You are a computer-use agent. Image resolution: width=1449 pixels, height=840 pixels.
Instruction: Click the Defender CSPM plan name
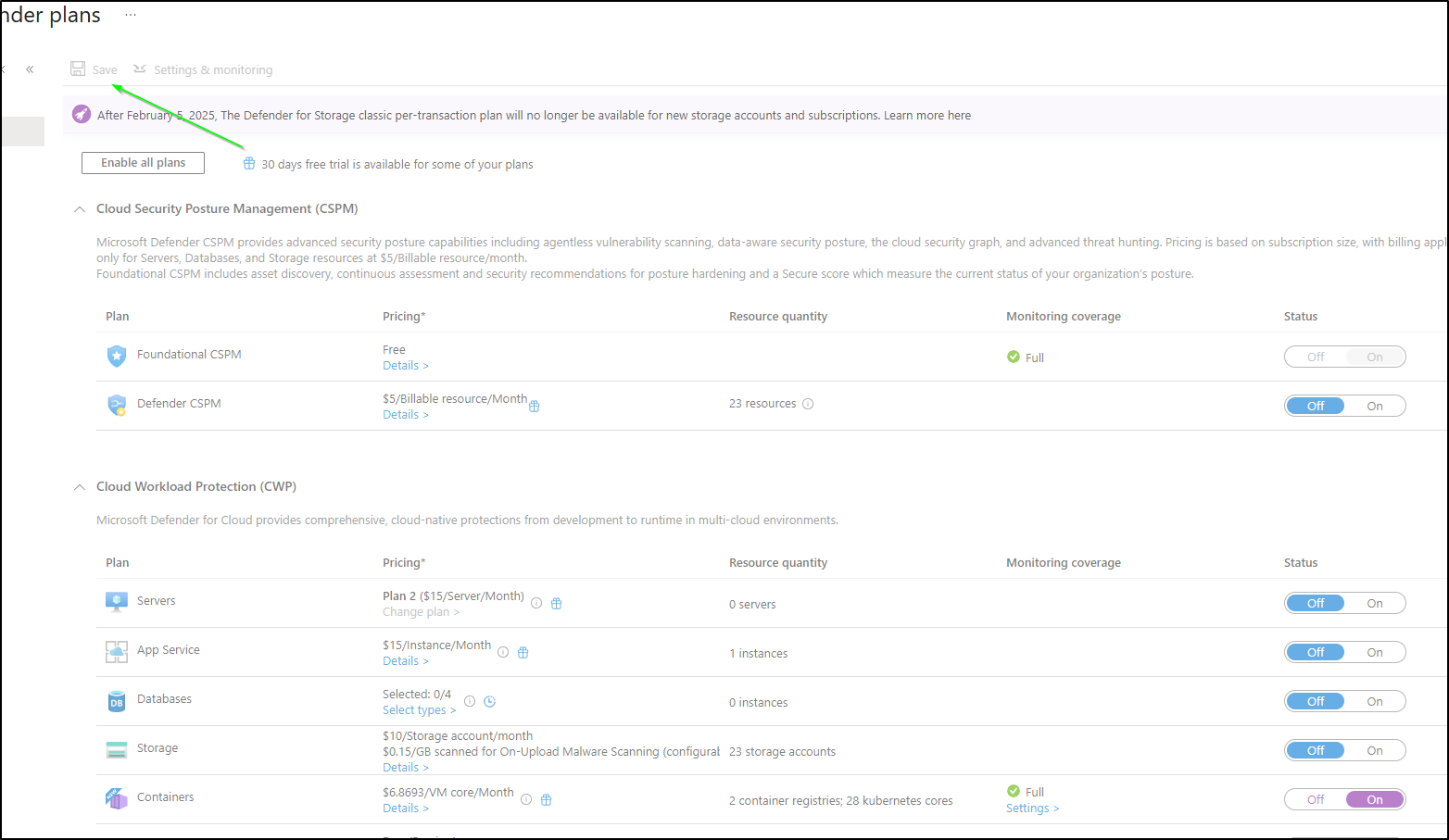click(x=179, y=404)
